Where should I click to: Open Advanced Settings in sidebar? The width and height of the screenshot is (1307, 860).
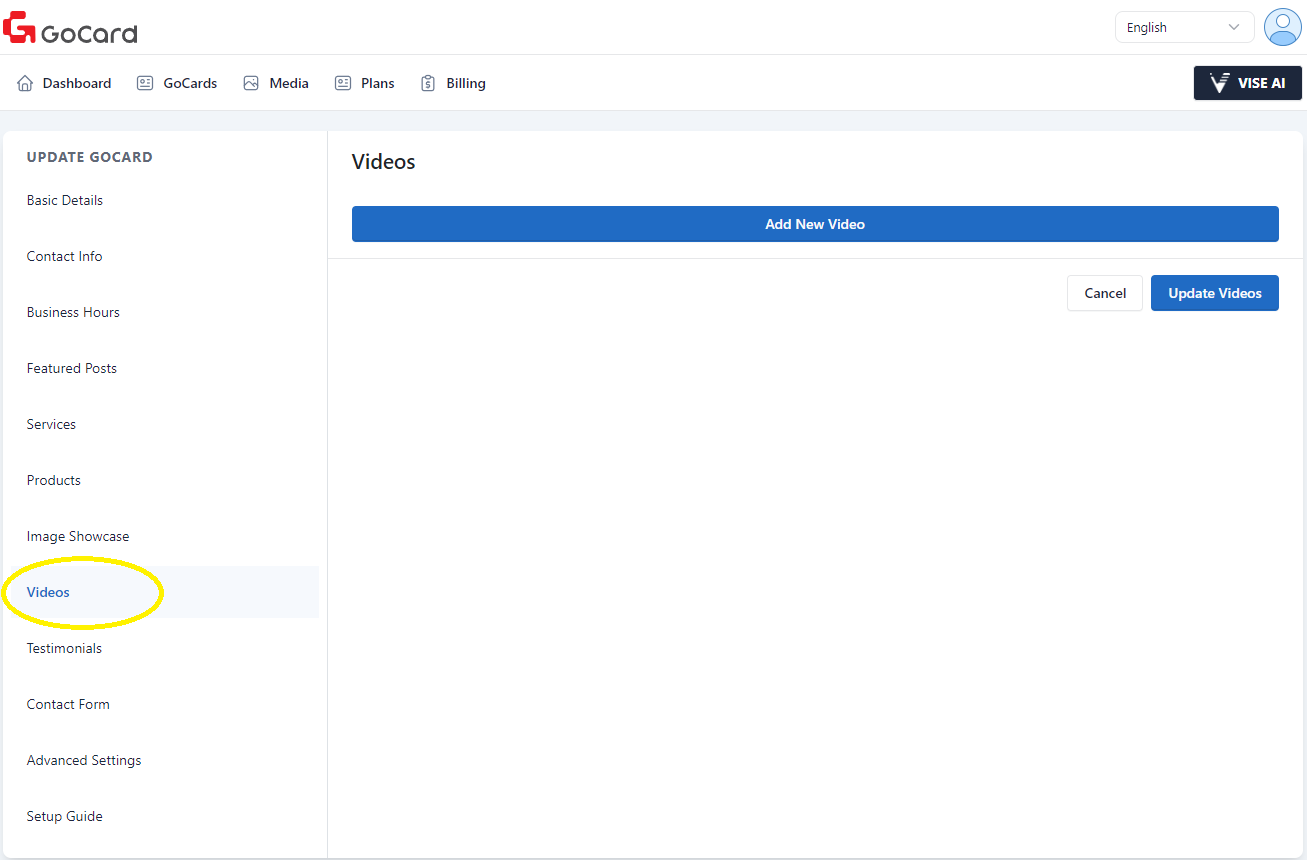click(84, 760)
